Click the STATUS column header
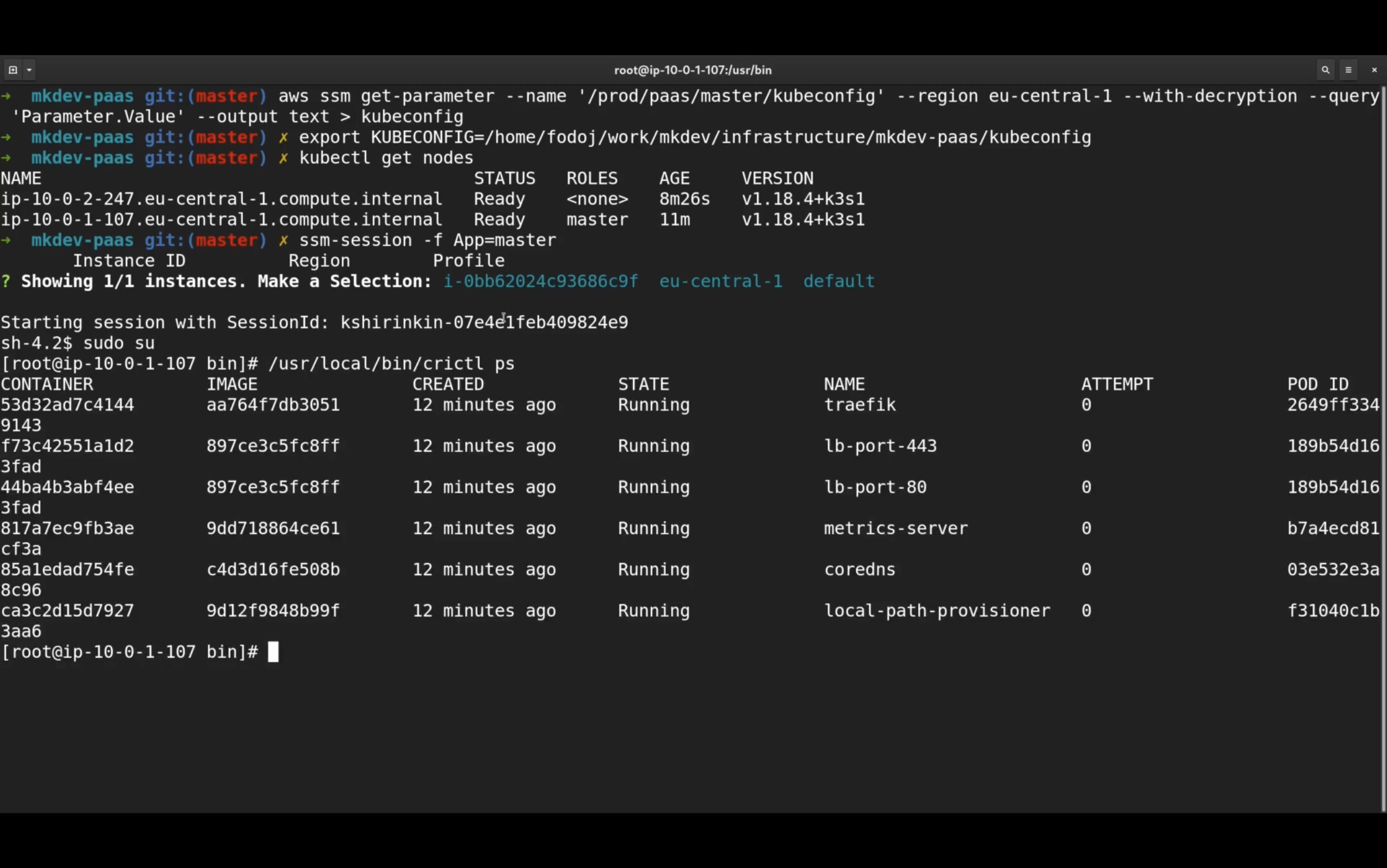Viewport: 1387px width, 868px height. [x=505, y=178]
